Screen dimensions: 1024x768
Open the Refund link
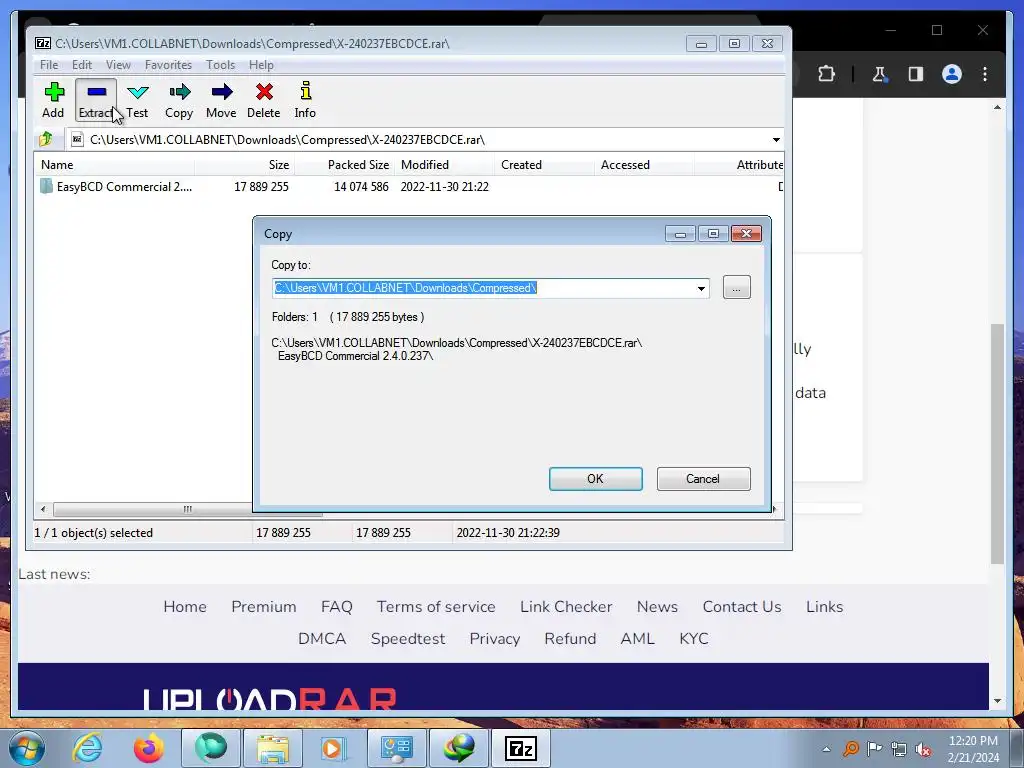coord(570,639)
